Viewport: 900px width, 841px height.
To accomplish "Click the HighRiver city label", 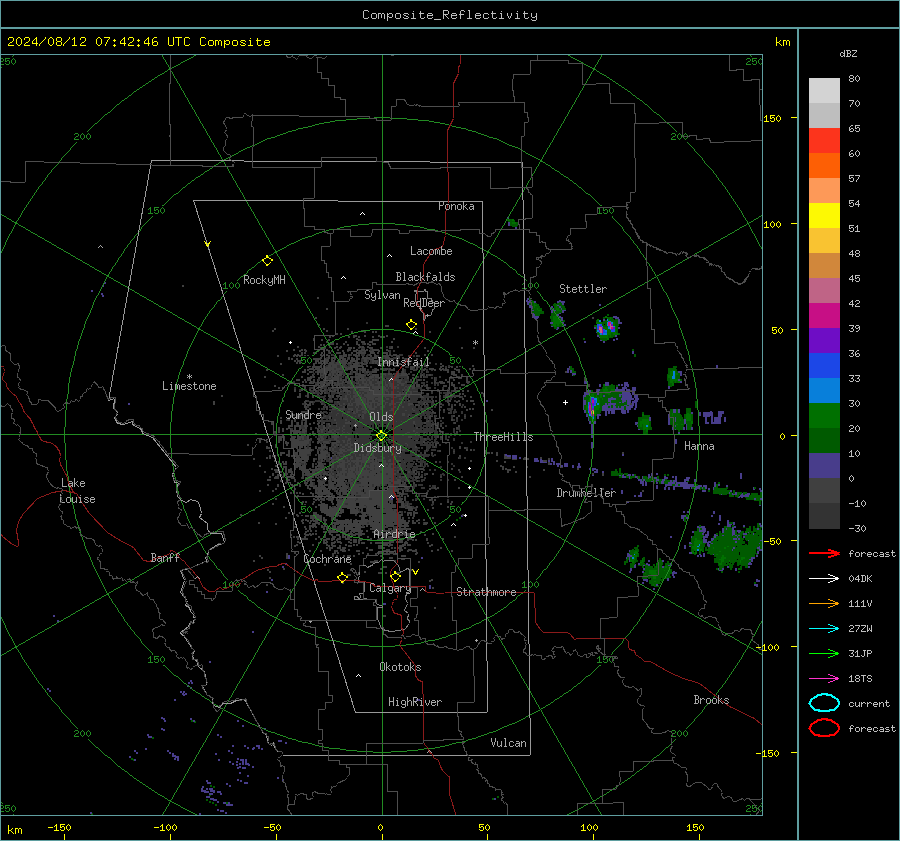I will click(415, 702).
